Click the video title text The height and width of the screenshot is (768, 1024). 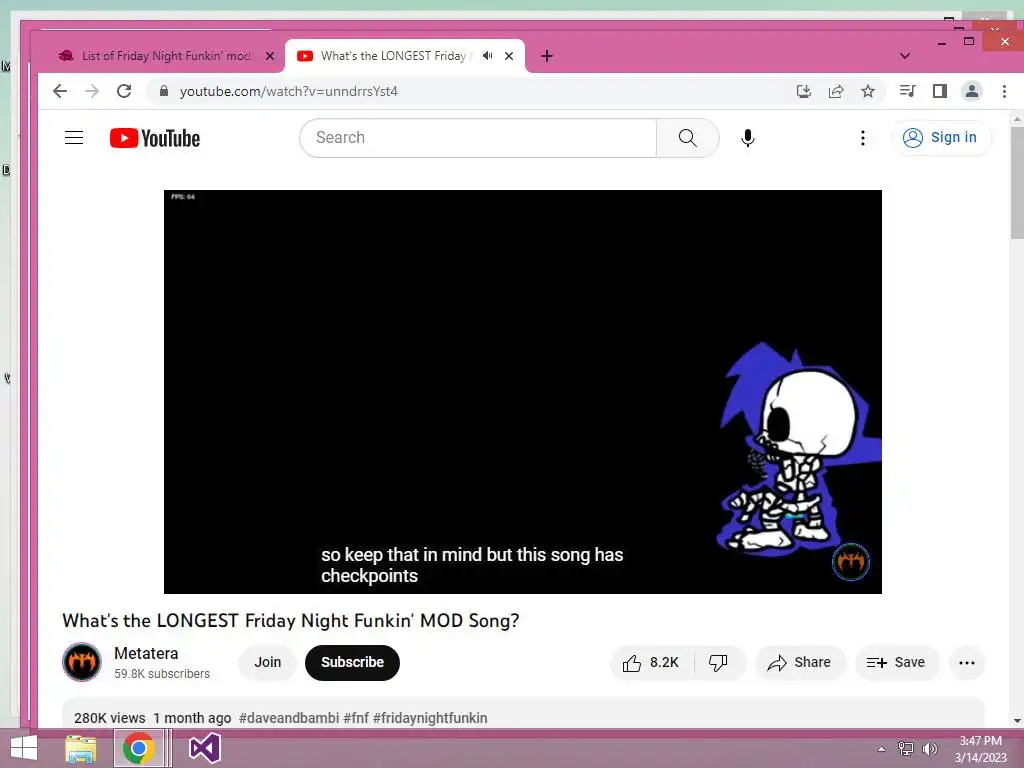pos(291,620)
